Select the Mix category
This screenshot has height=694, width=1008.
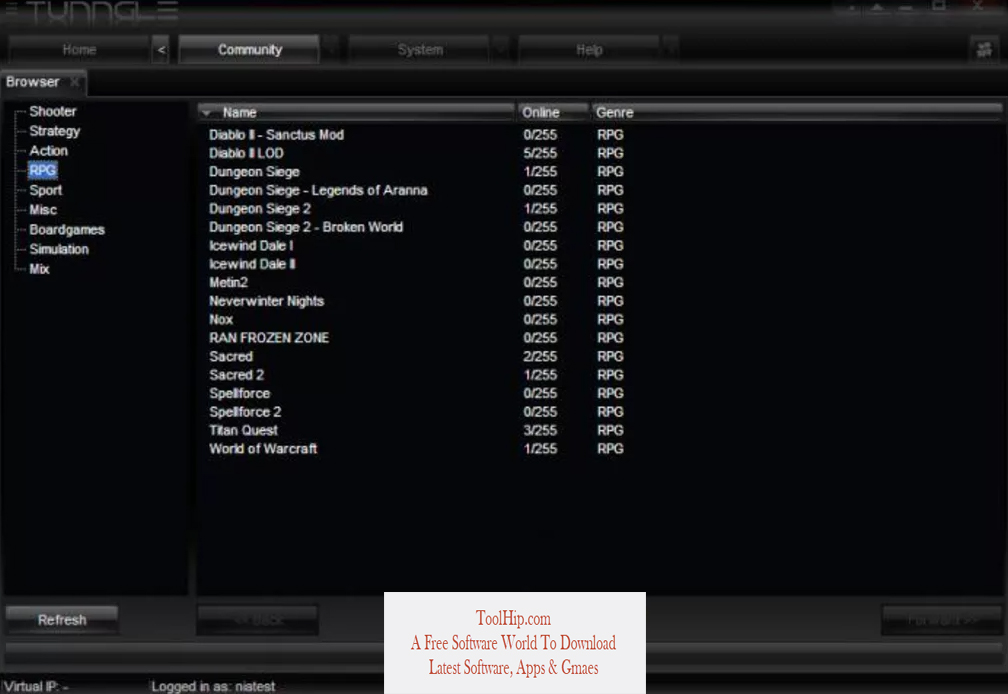point(39,269)
